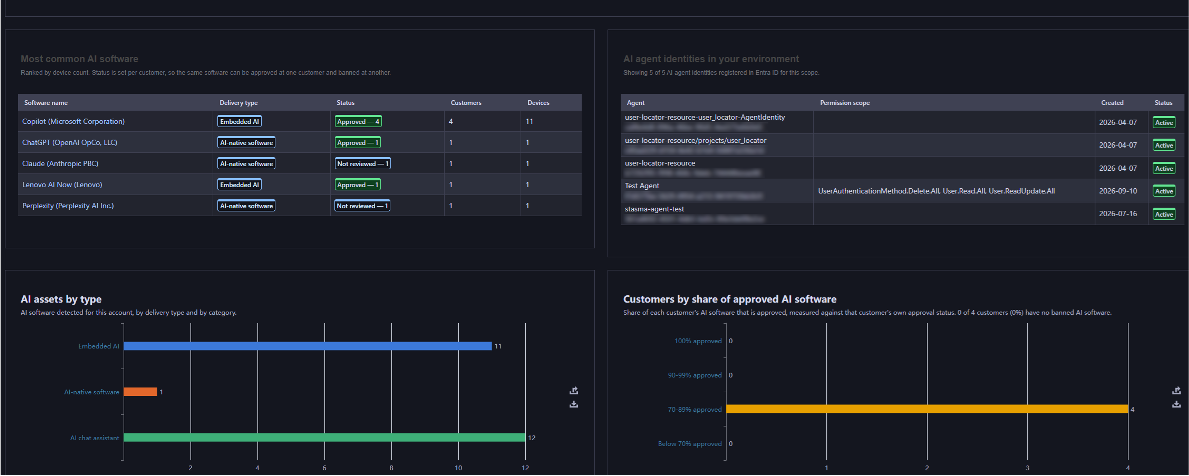This screenshot has width=1189, height=476.
Task: Select the user-locator-resource-user_locator-AgentIdentity agent row
Action: (902, 122)
